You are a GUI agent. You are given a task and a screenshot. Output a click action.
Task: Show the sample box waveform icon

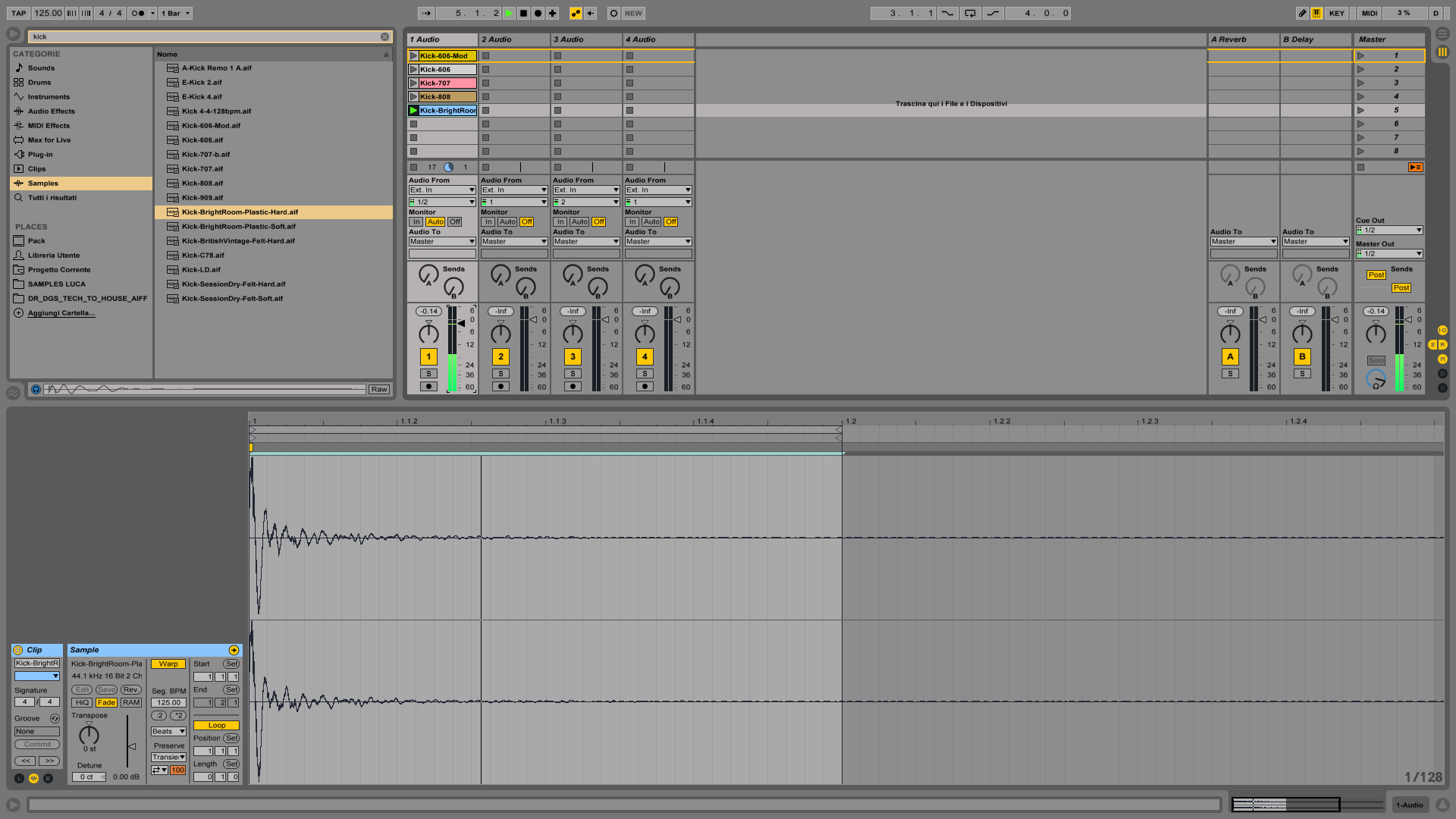click(33, 778)
